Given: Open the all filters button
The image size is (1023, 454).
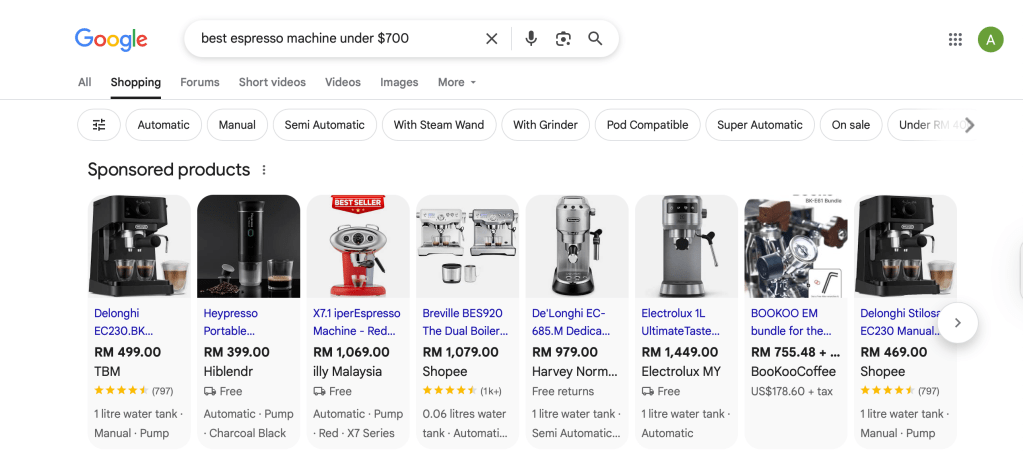Looking at the screenshot, I should point(99,125).
